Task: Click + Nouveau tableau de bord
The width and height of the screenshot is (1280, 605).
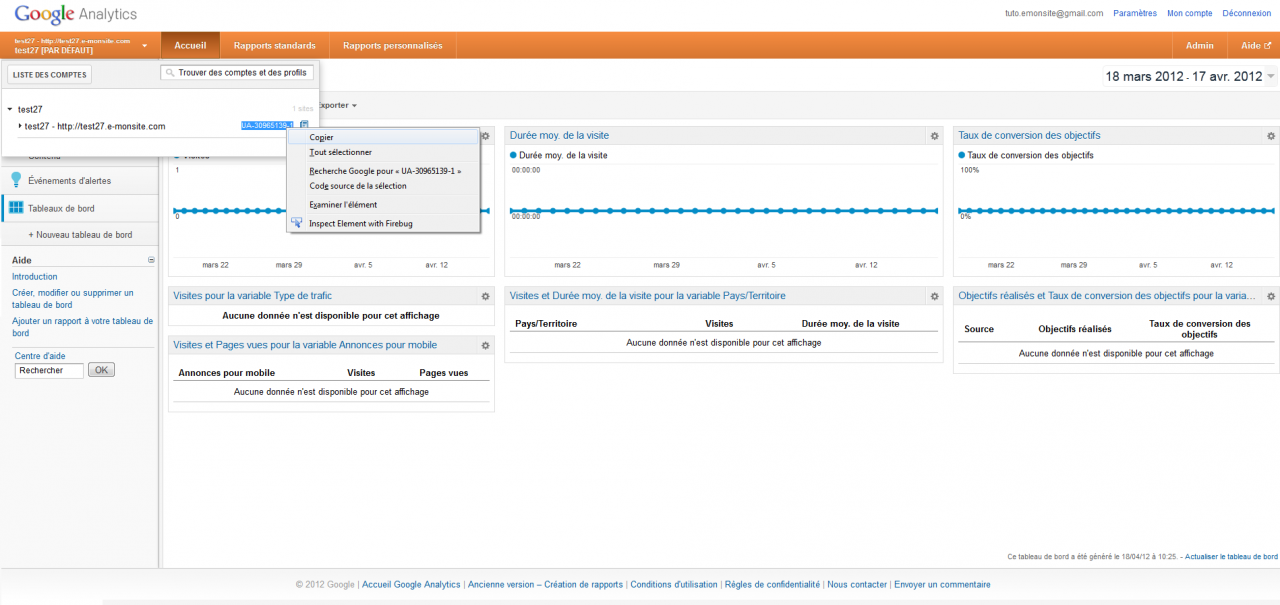Action: 80,235
